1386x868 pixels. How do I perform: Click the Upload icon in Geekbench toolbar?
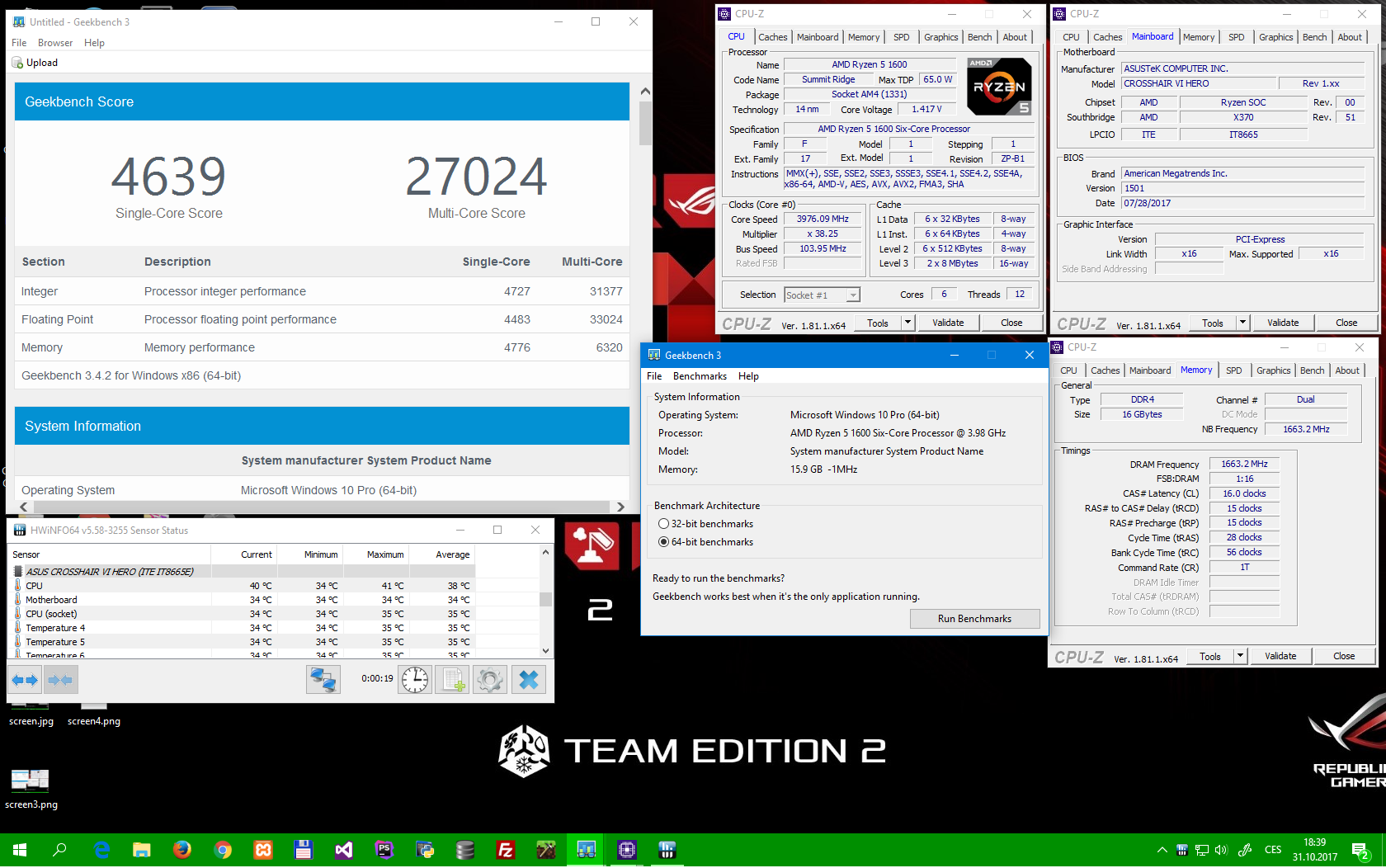tap(16, 63)
